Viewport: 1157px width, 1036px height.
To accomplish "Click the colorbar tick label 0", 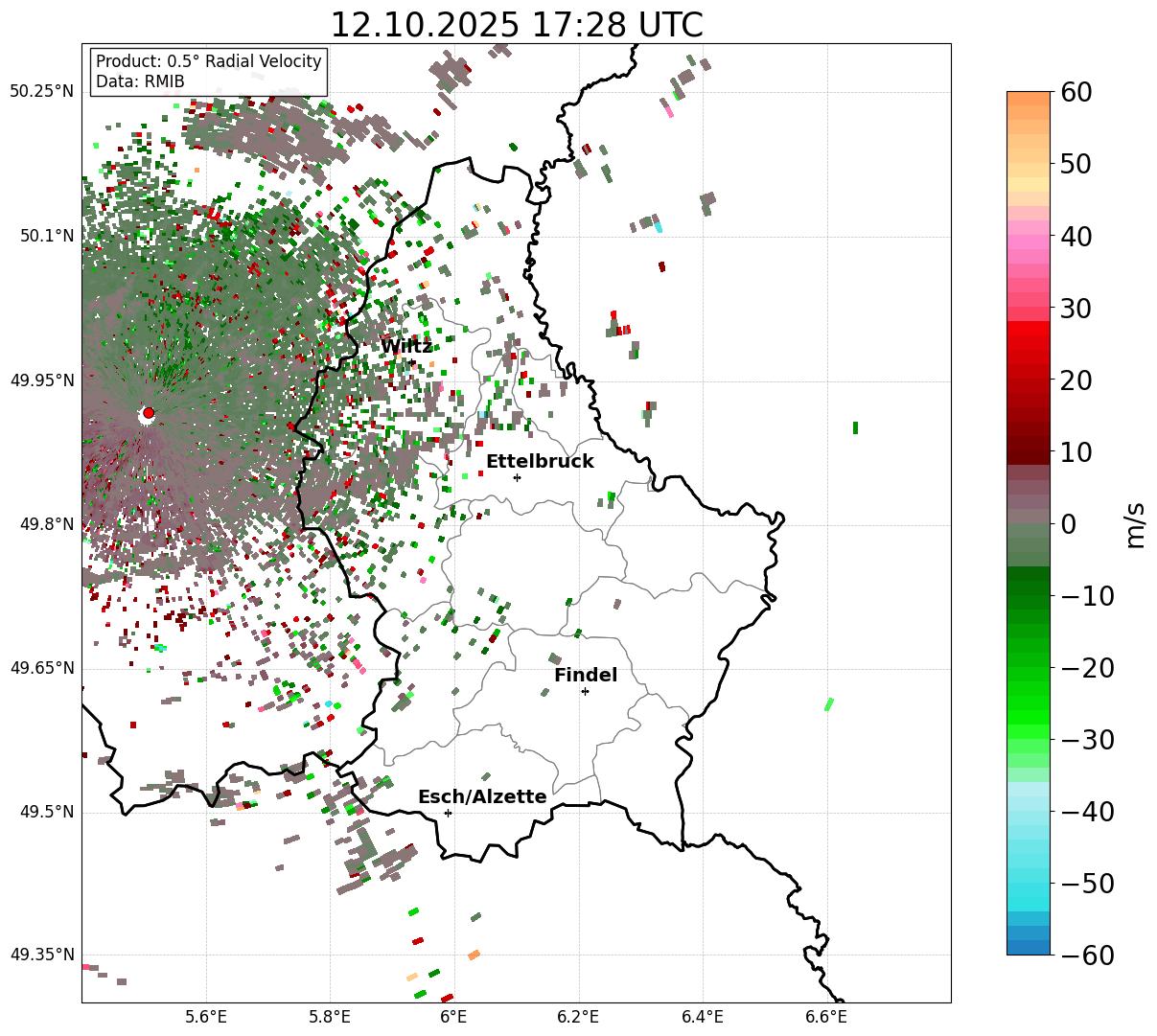I will coord(1068,523).
